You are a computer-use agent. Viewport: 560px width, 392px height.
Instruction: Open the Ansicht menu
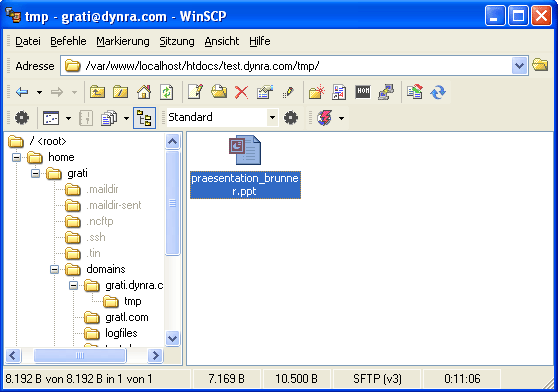(222, 41)
